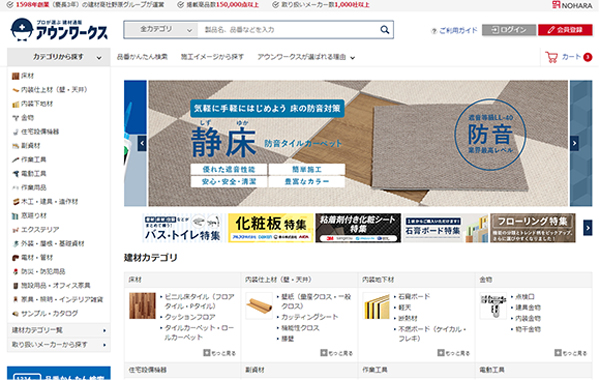Open the フローリング特集 banner

[533, 228]
